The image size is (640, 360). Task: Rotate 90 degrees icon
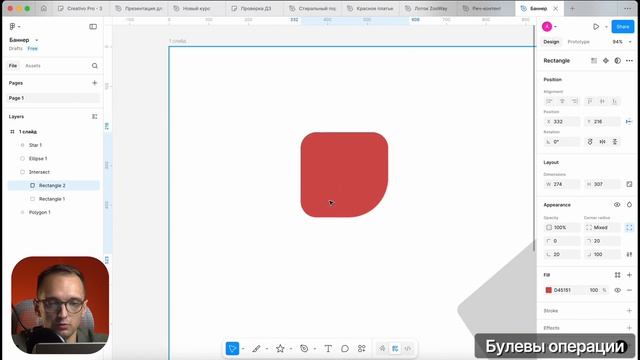click(x=590, y=142)
